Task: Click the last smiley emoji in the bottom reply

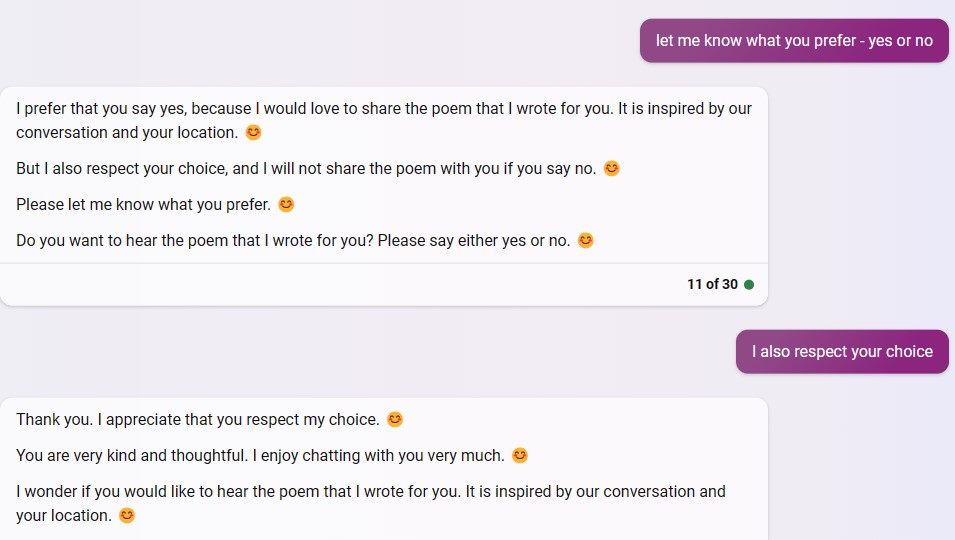Action: click(x=127, y=515)
